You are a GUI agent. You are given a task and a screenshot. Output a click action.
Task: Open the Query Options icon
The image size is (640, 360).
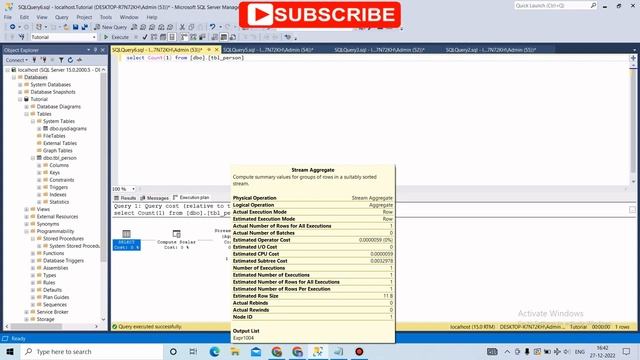tap(163, 37)
